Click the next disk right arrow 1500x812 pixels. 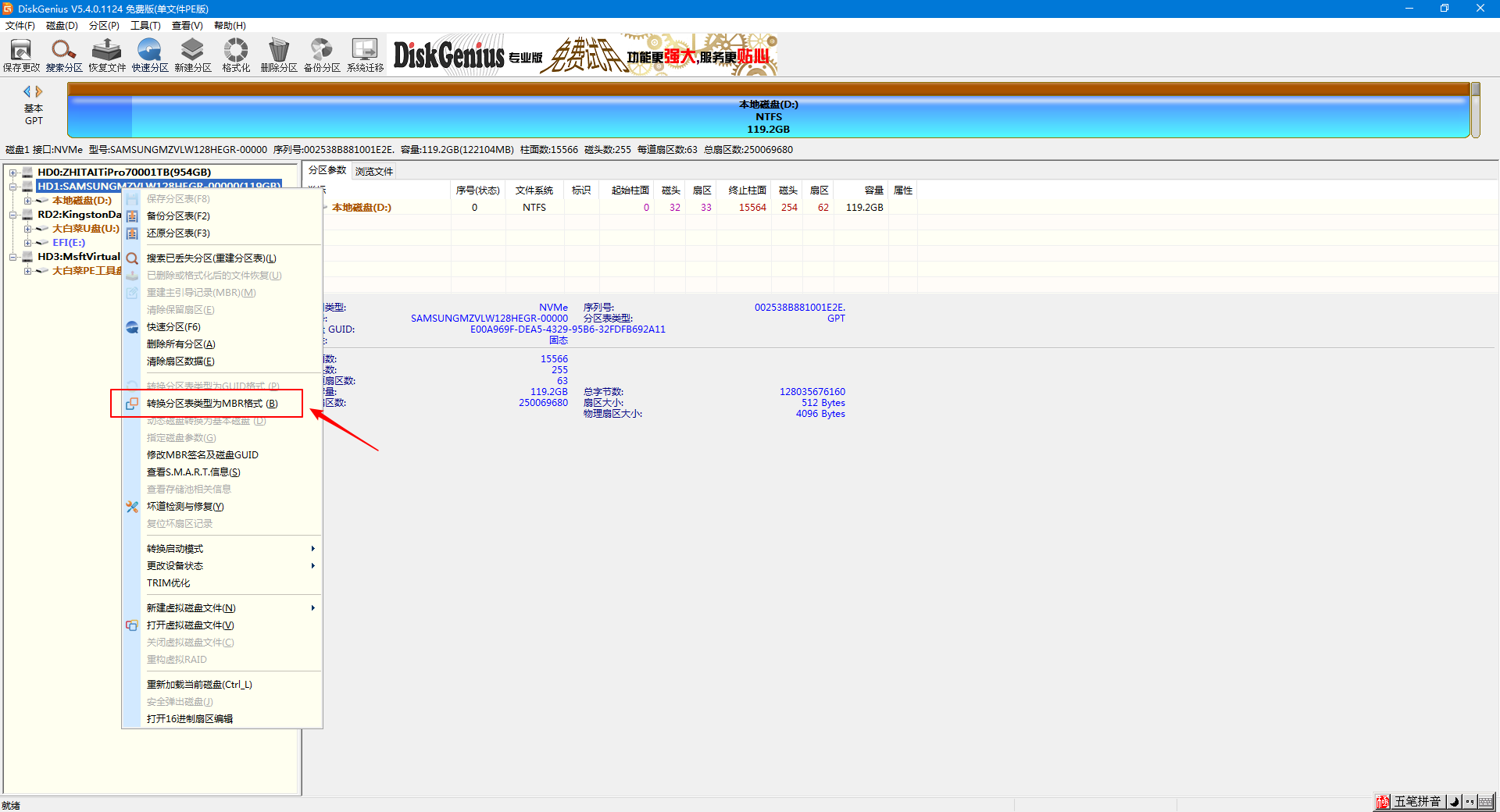click(39, 91)
